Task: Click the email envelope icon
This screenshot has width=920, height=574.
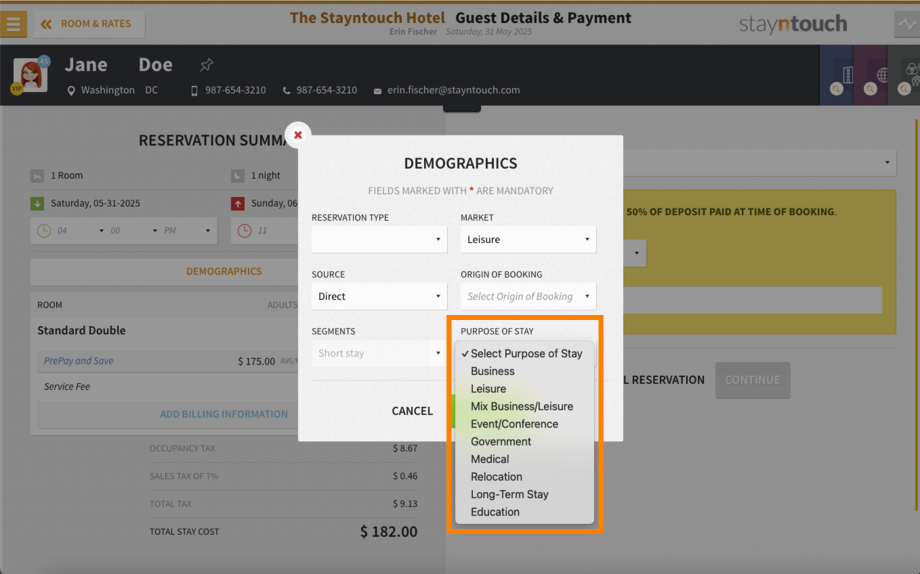Action: 377,91
